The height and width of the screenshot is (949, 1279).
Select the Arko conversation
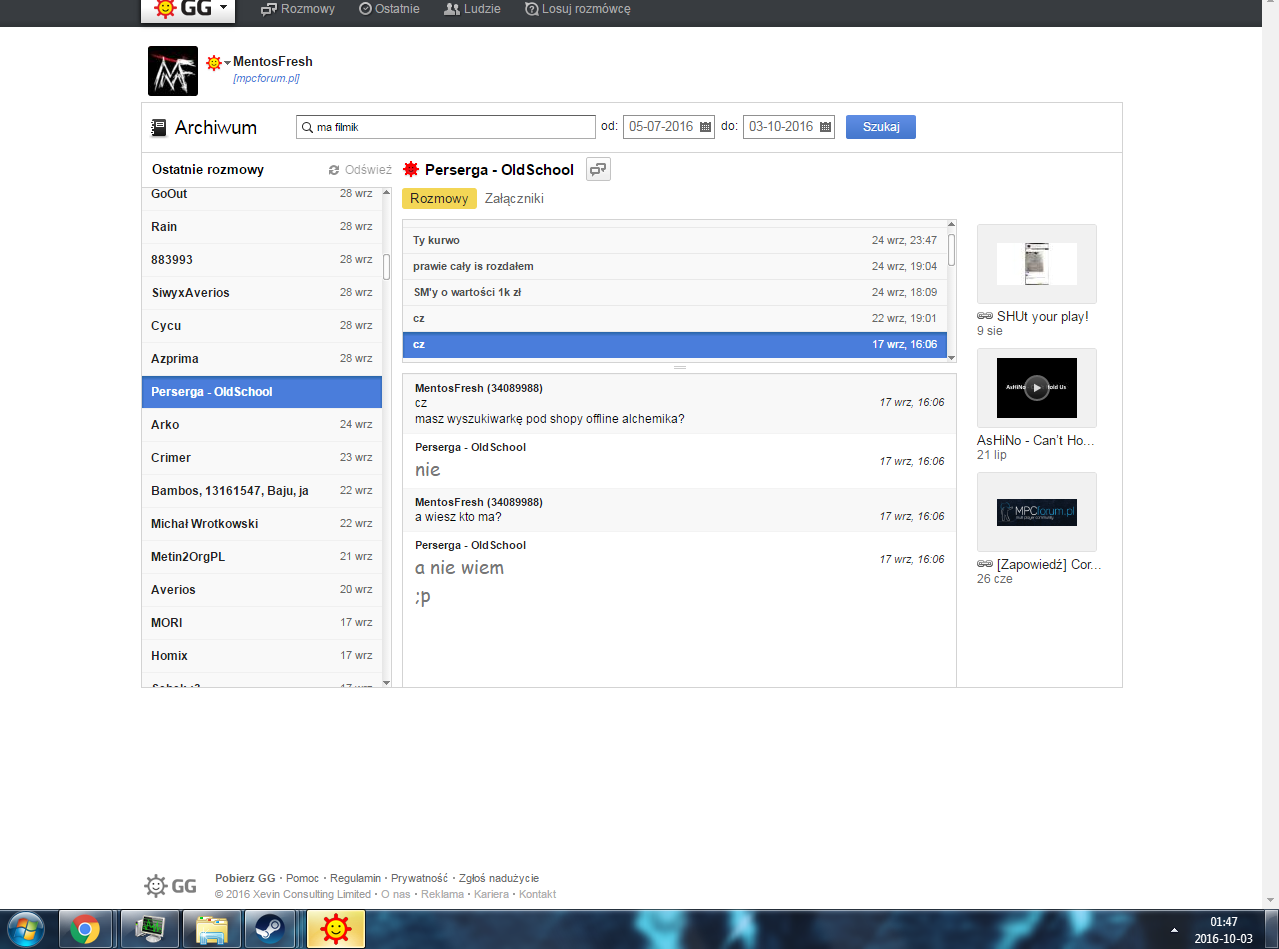point(261,425)
